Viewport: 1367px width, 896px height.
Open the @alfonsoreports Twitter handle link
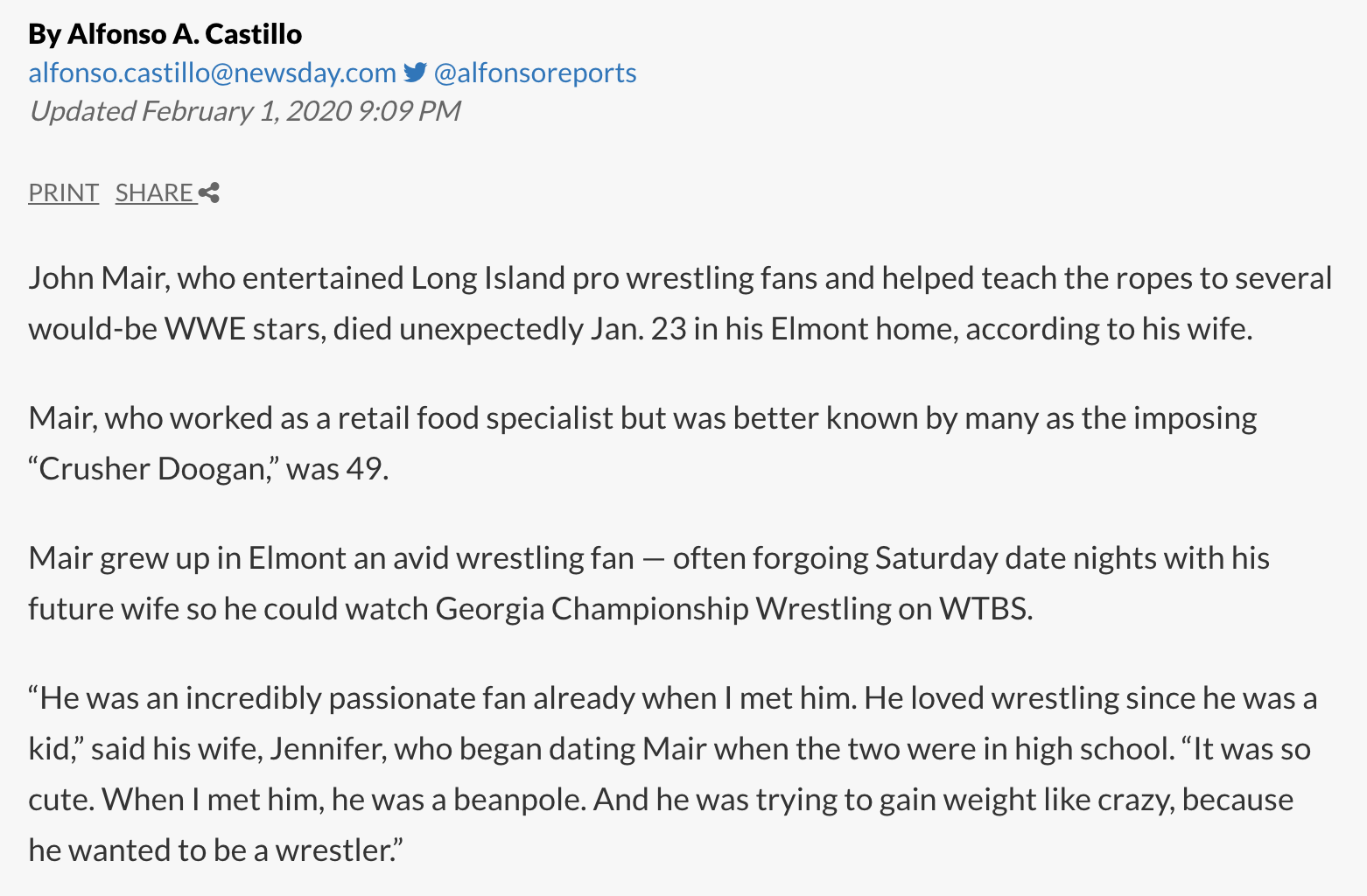tap(535, 73)
